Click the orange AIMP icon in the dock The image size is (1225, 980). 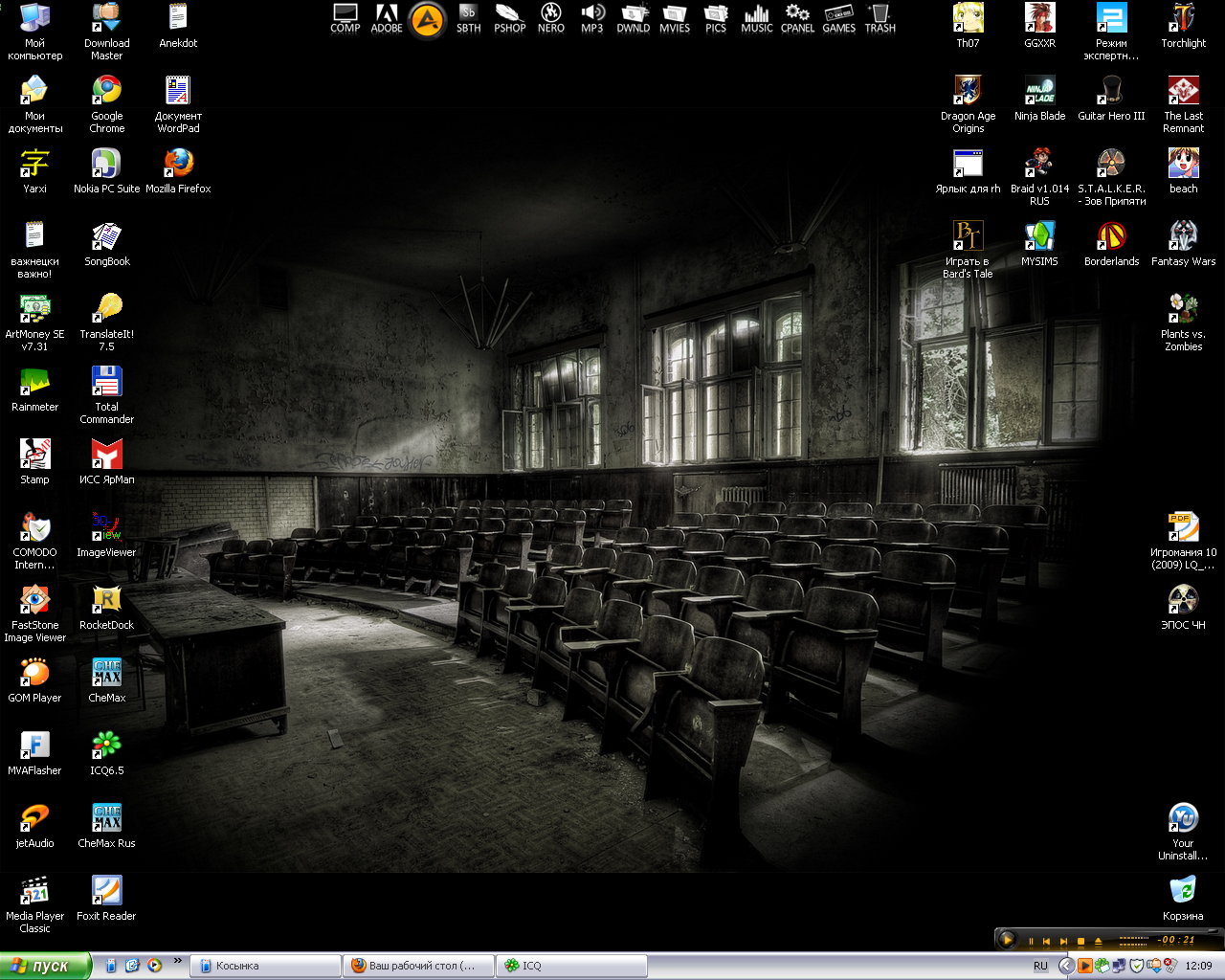pos(428,20)
